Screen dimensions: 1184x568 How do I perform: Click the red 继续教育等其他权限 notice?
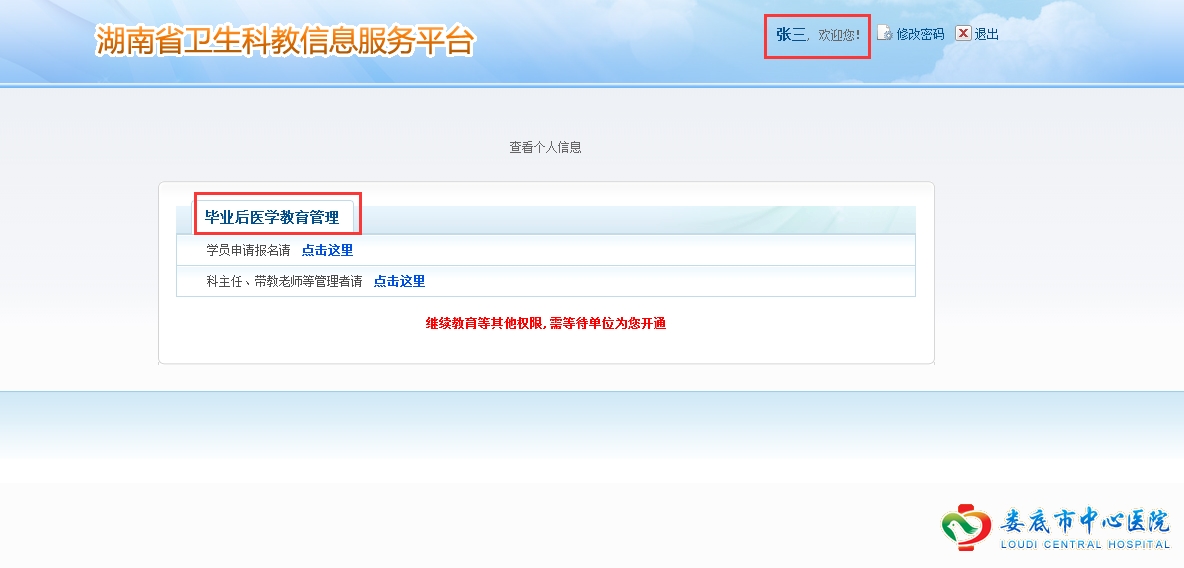tap(545, 323)
